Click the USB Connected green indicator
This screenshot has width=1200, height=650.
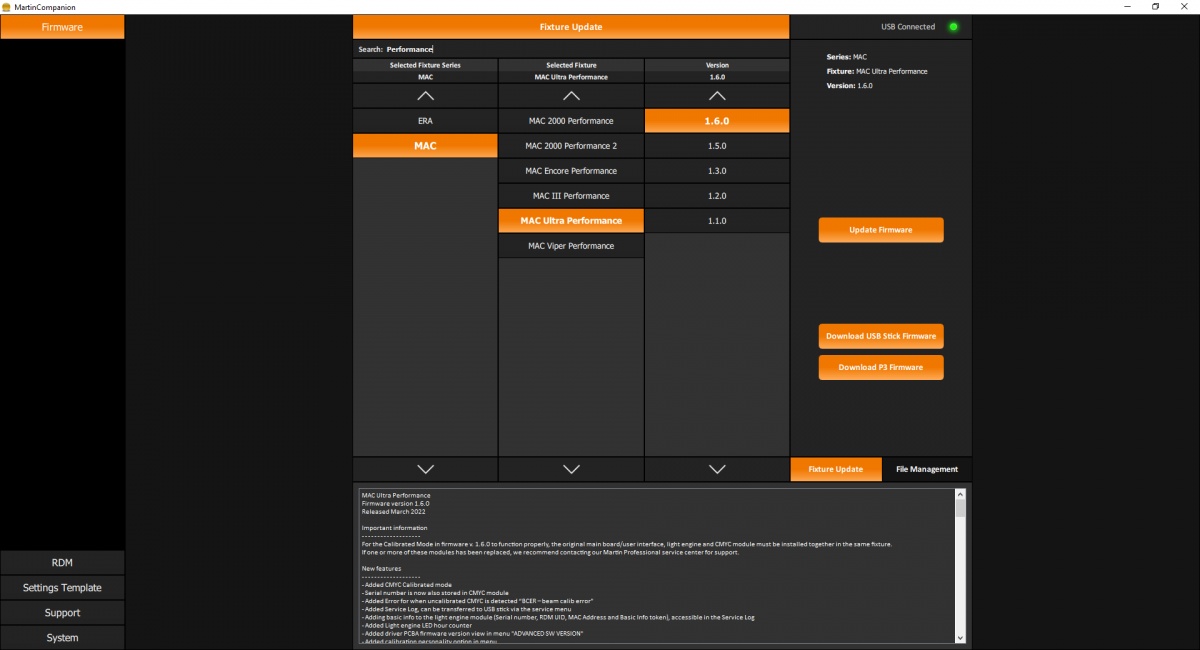click(x=953, y=27)
